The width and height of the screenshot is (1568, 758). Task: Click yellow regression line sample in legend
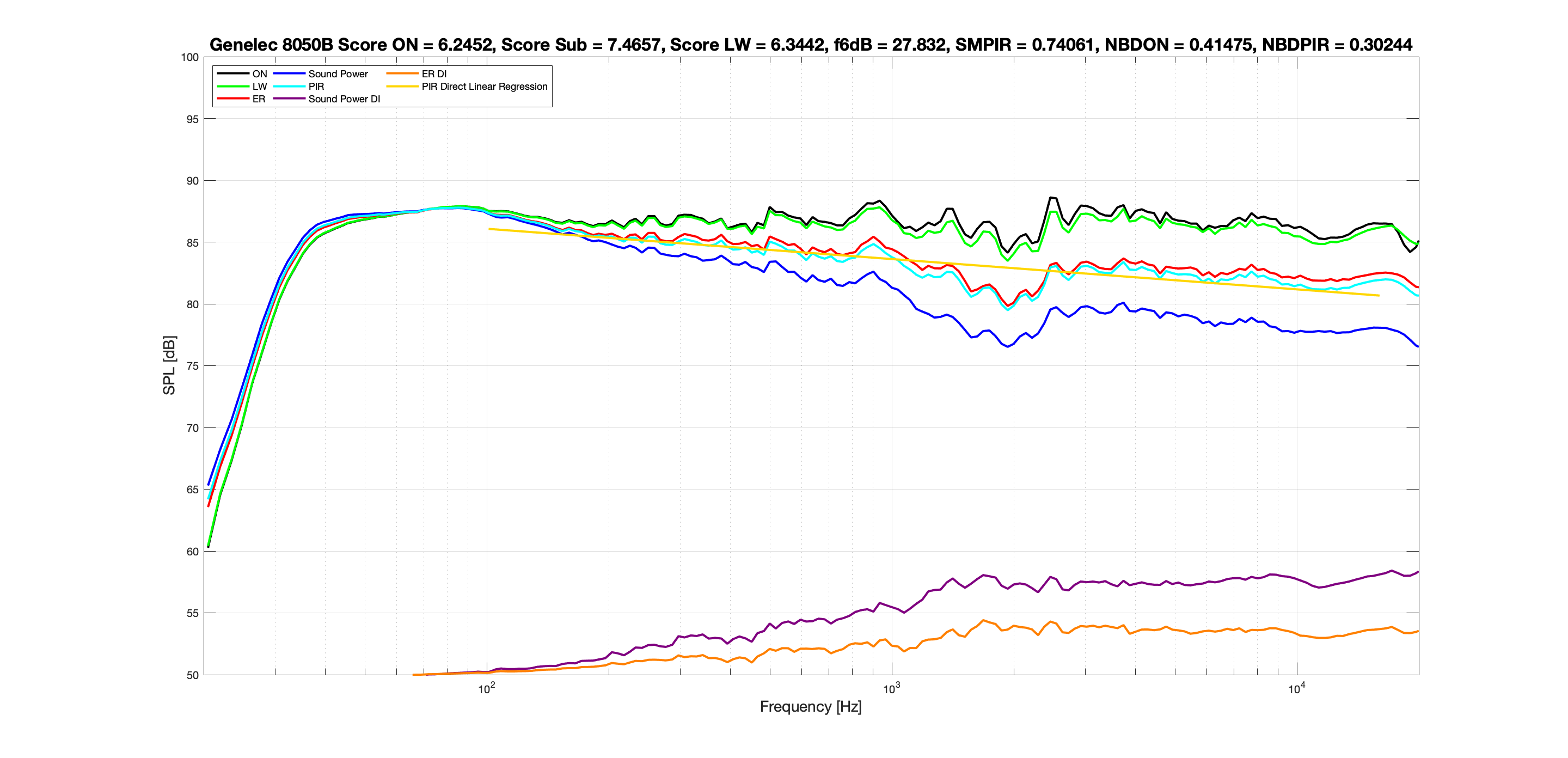pyautogui.click(x=402, y=87)
